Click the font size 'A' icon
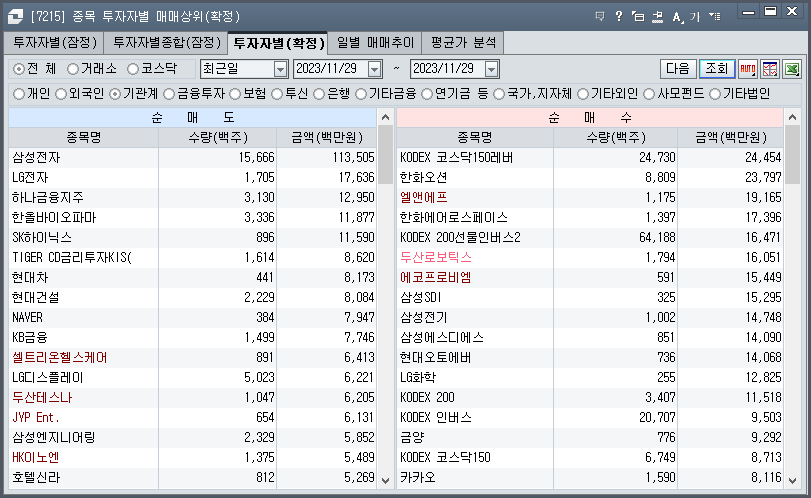The height and width of the screenshot is (498, 811). 677,17
